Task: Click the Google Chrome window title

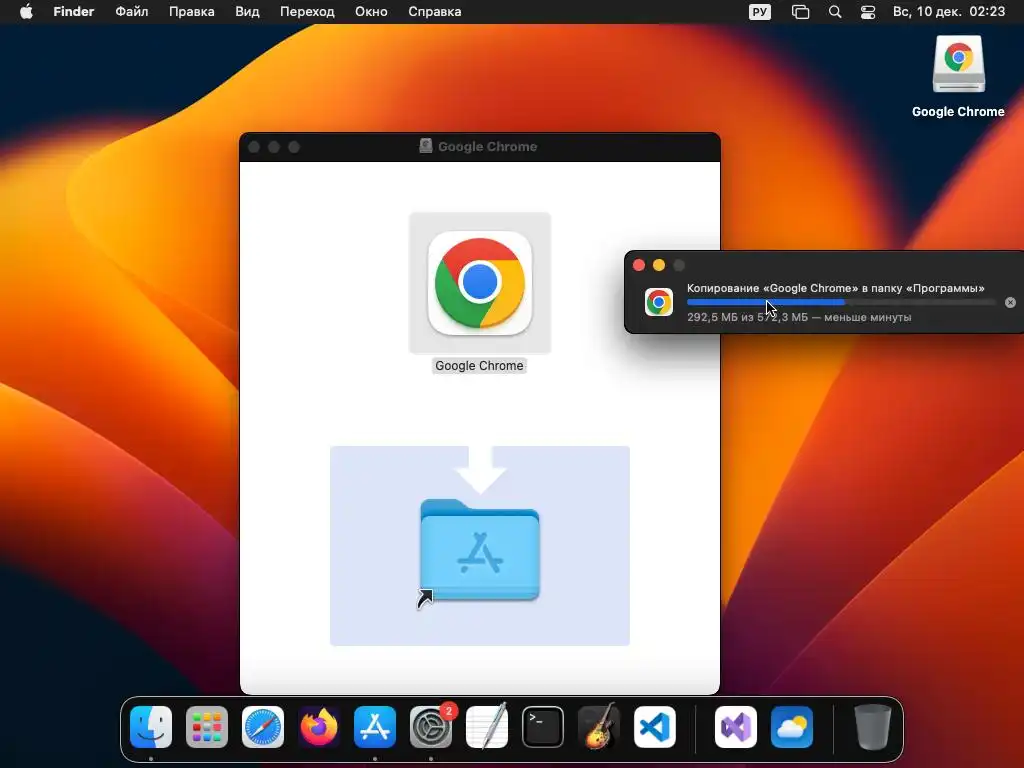Action: [487, 146]
